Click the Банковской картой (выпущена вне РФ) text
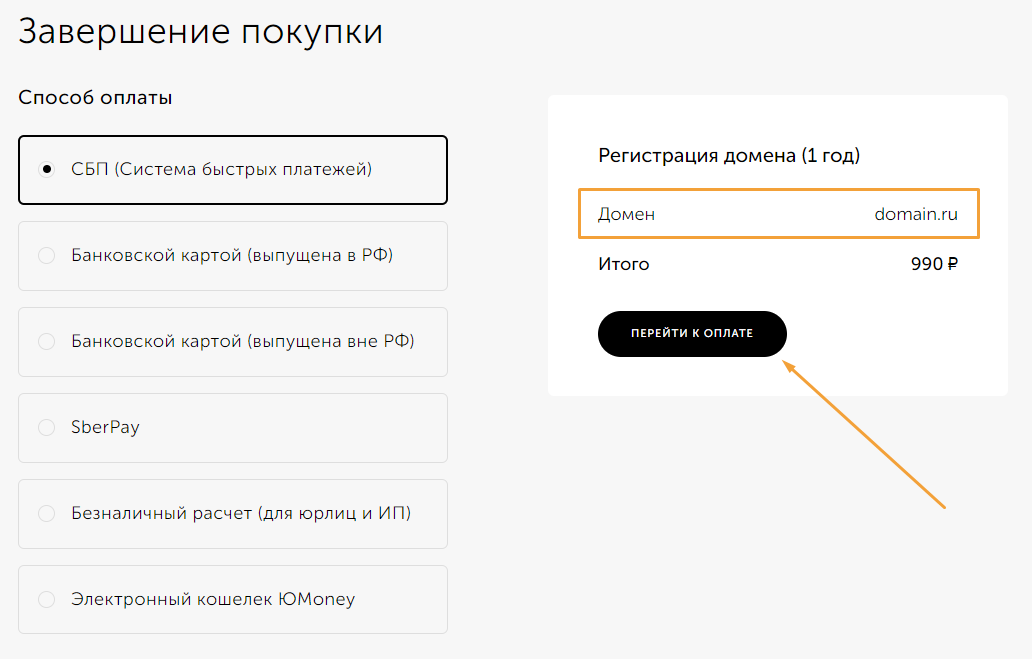The height and width of the screenshot is (659, 1032). [x=243, y=341]
